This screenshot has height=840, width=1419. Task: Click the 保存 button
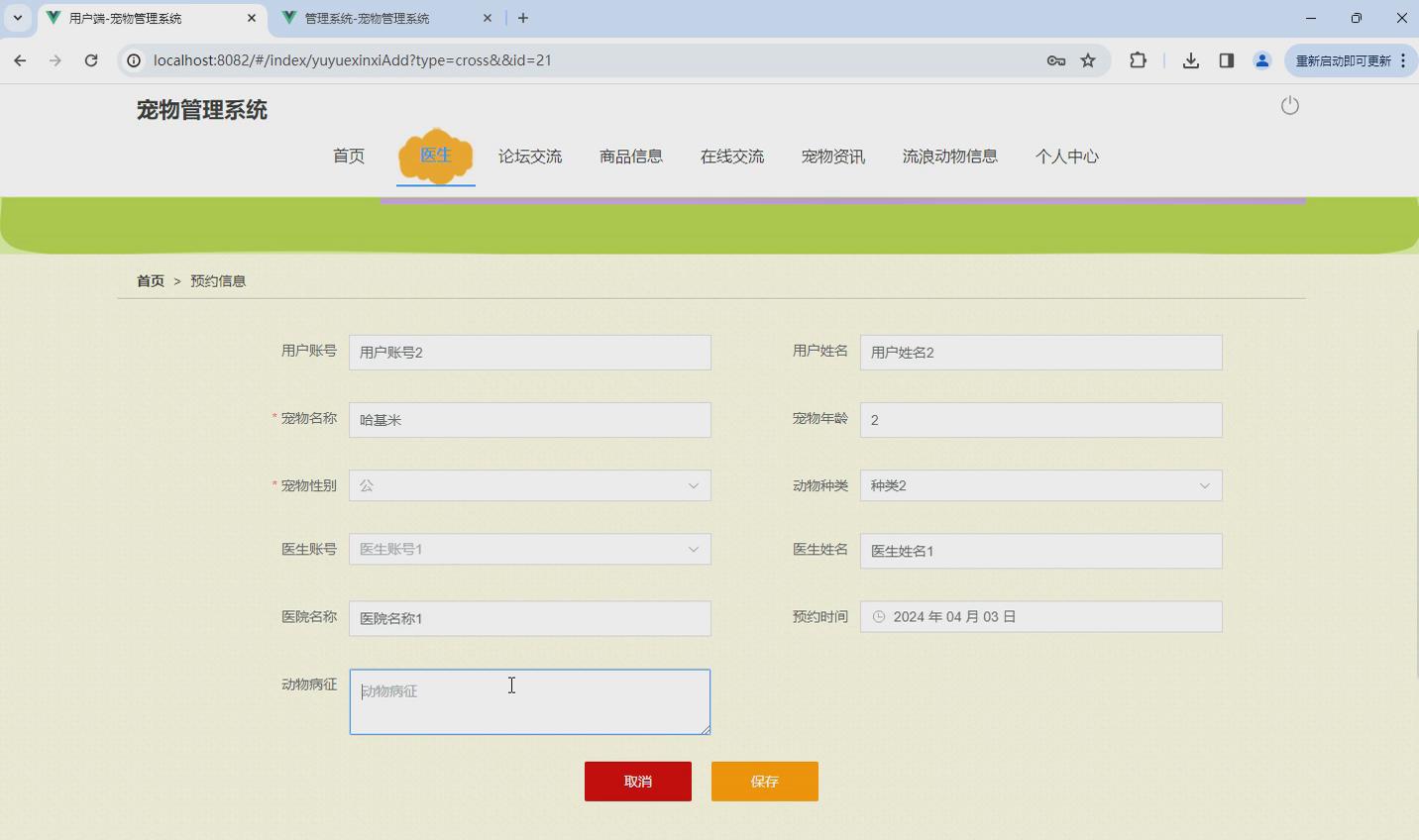point(764,781)
